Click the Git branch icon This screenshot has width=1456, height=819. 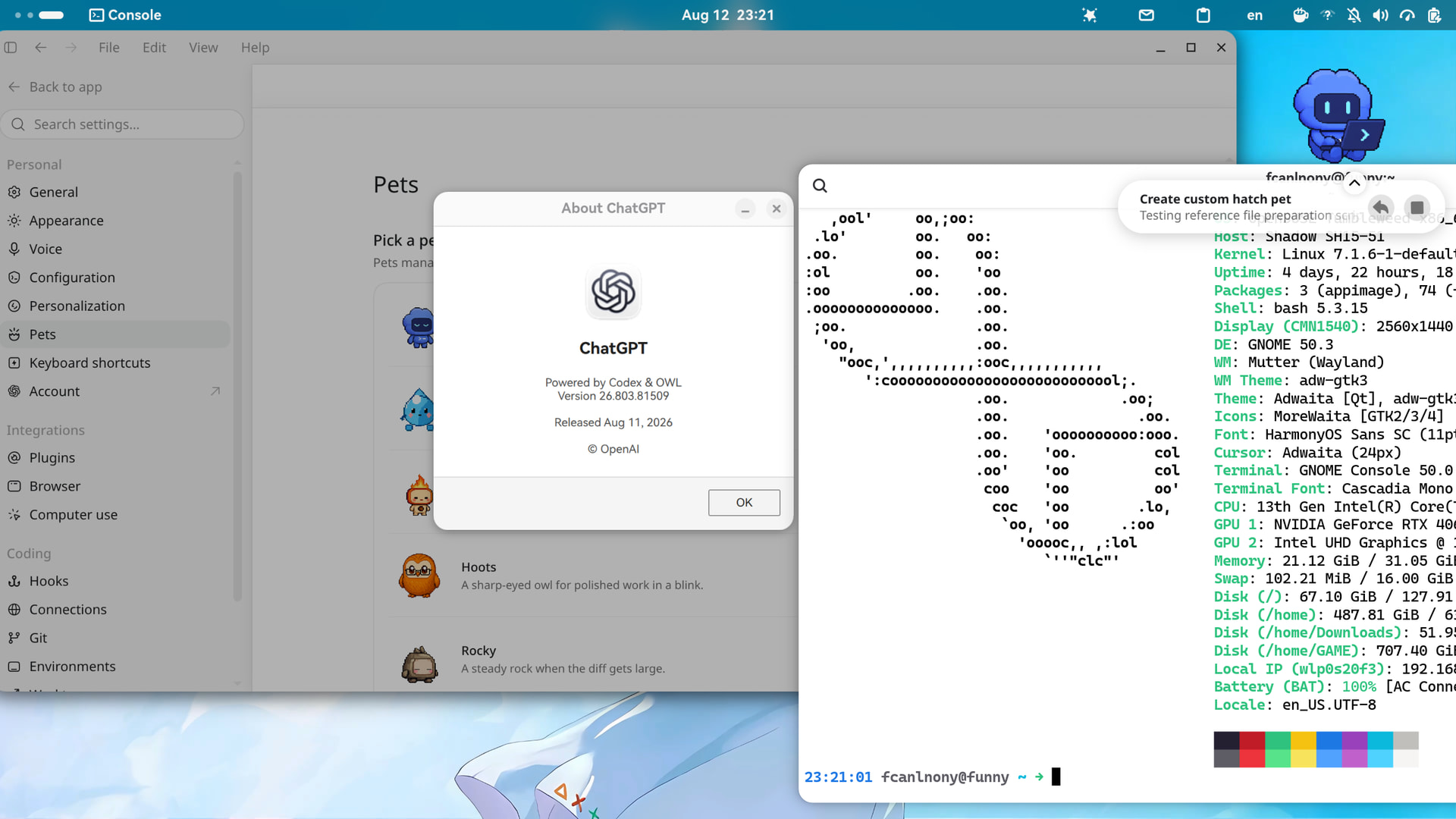pyautogui.click(x=14, y=638)
